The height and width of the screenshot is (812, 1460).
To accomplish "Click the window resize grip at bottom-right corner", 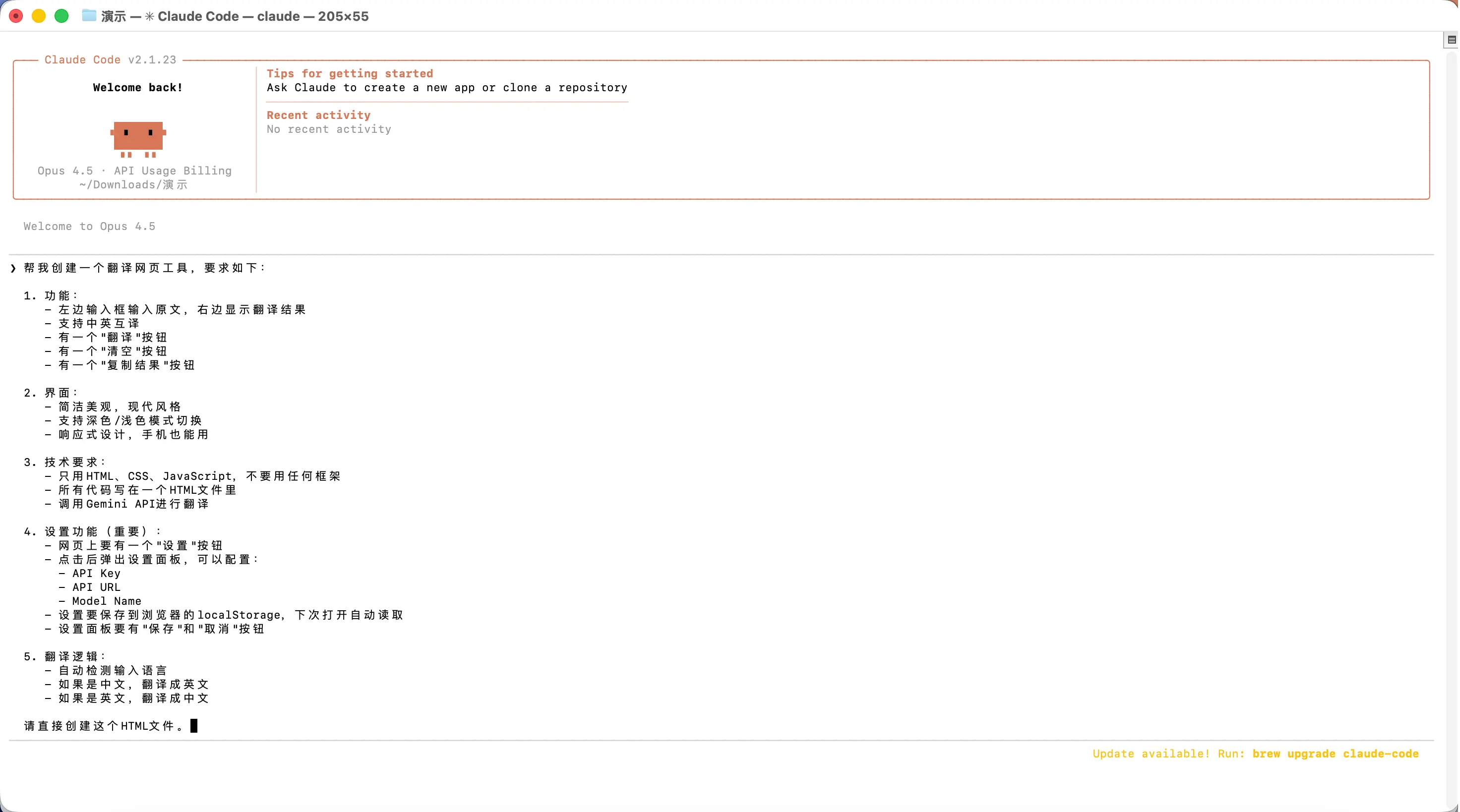I will (x=1454, y=807).
